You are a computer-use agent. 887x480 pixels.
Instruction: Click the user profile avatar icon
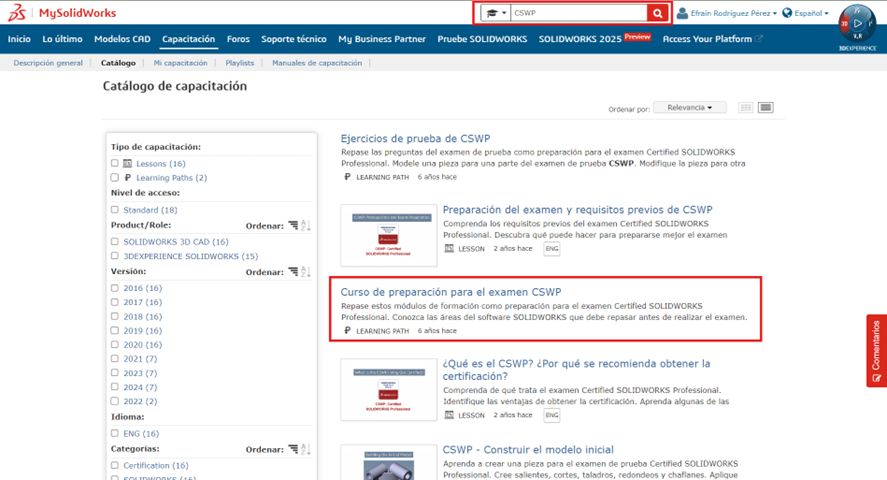coord(682,13)
